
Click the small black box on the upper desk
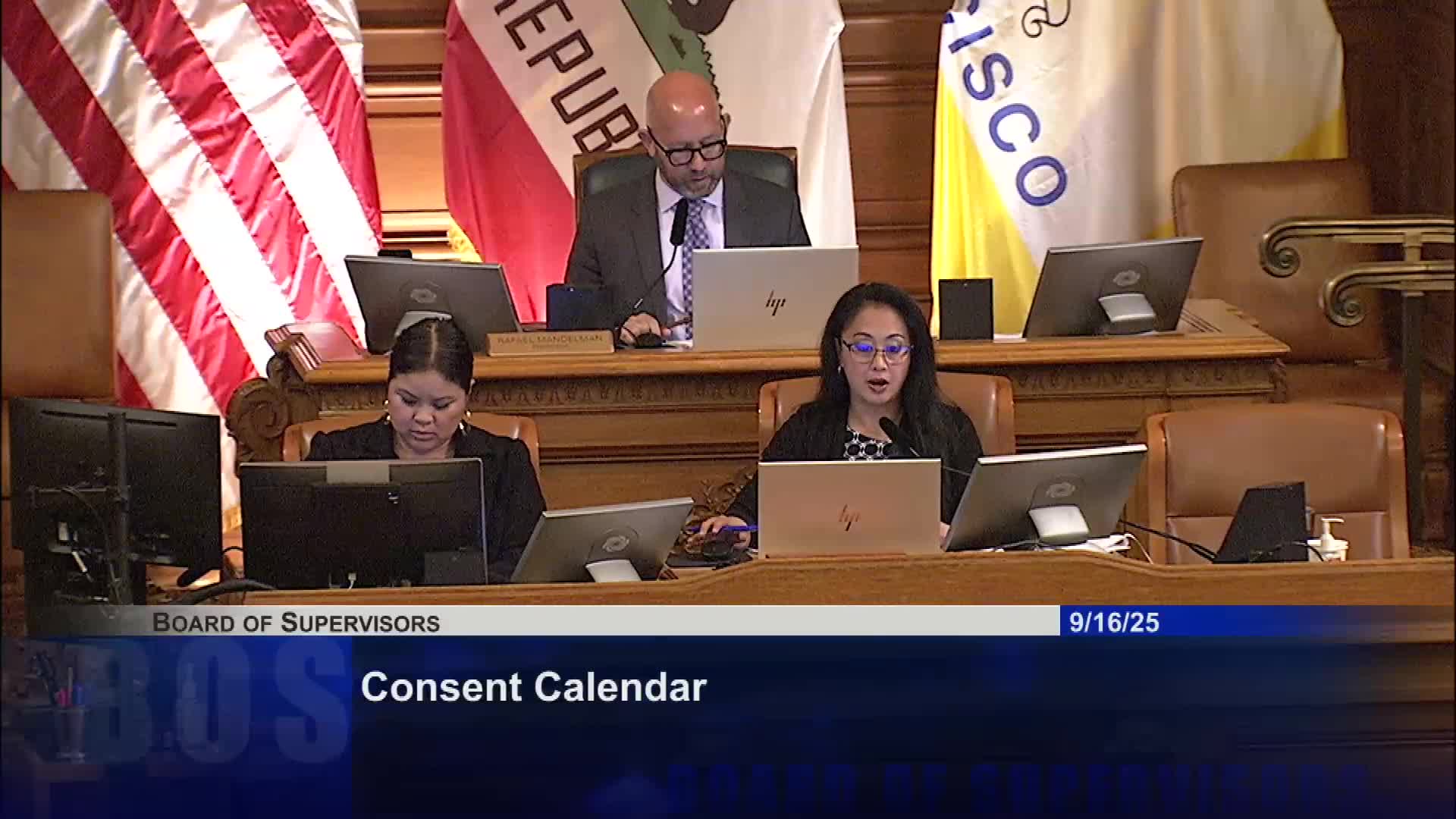pyautogui.click(x=965, y=309)
